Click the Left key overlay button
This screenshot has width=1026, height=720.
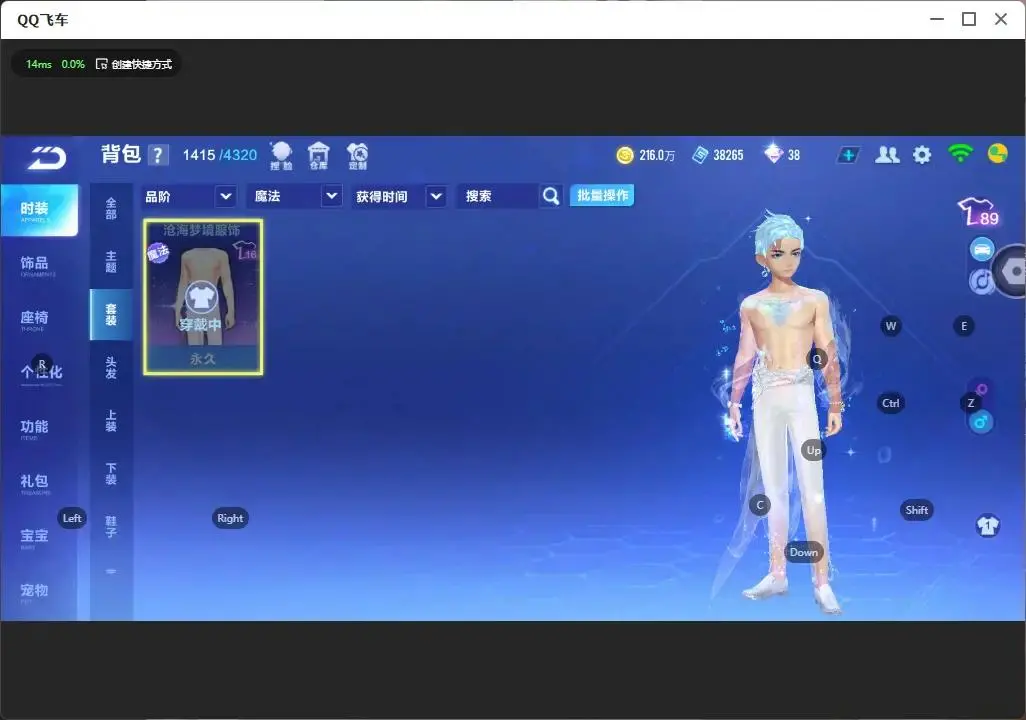pos(72,518)
